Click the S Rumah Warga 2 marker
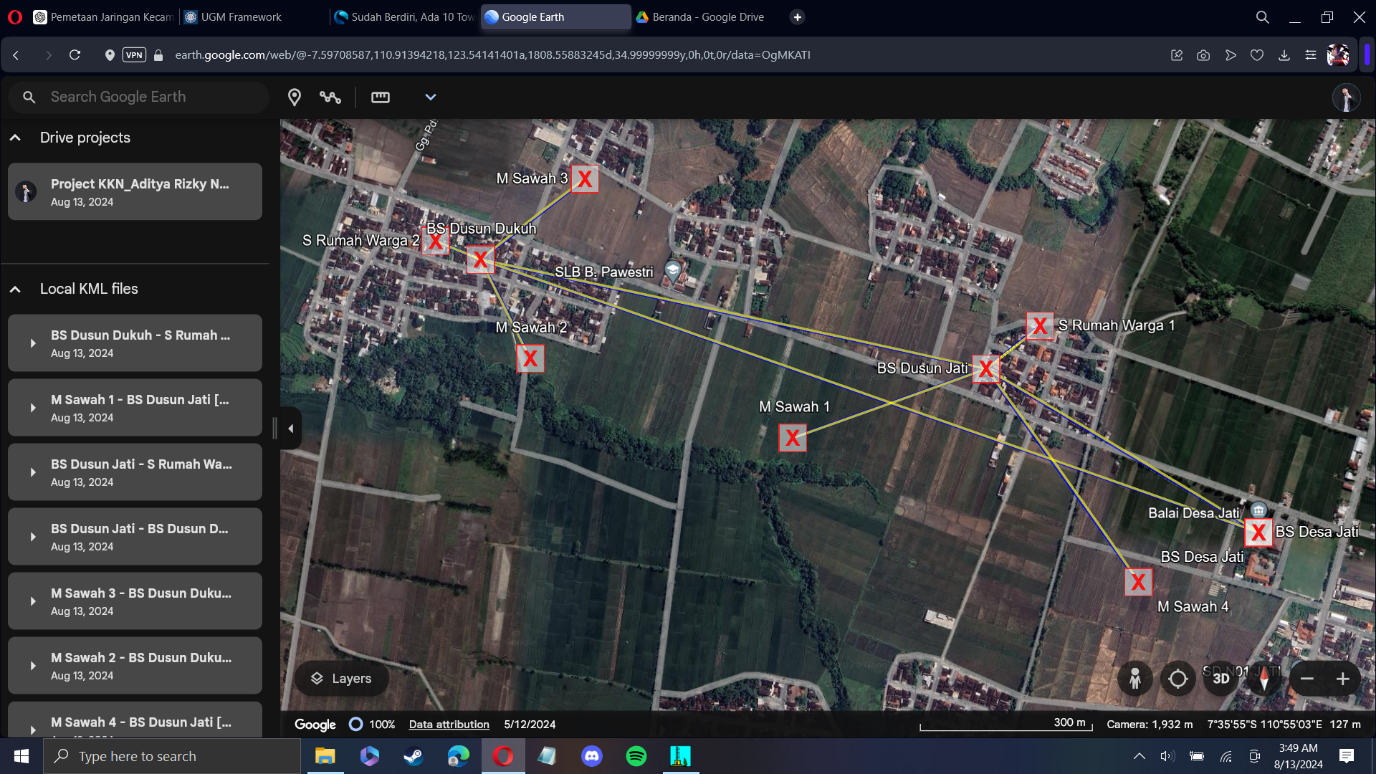 click(x=435, y=241)
